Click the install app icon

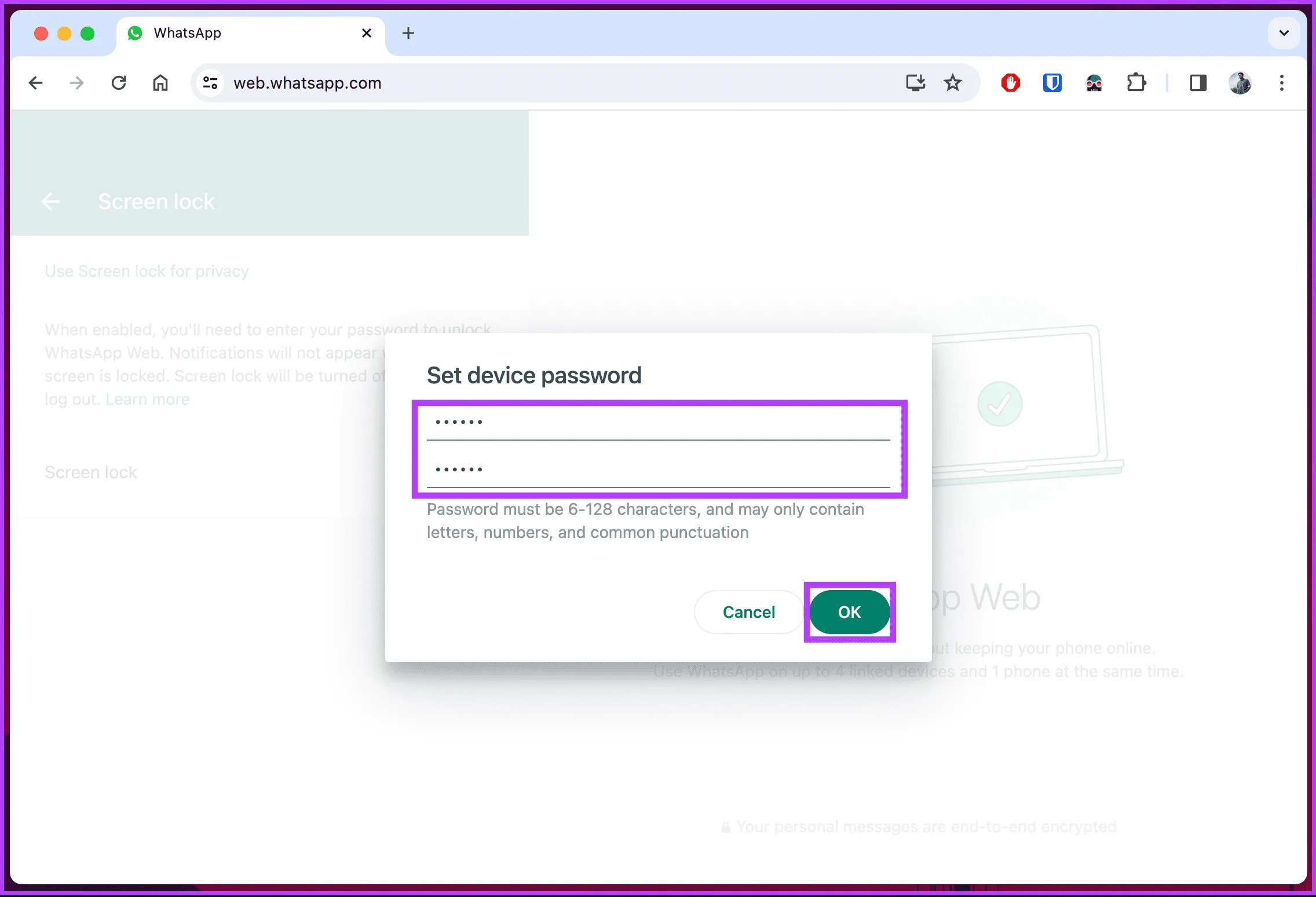click(x=915, y=83)
